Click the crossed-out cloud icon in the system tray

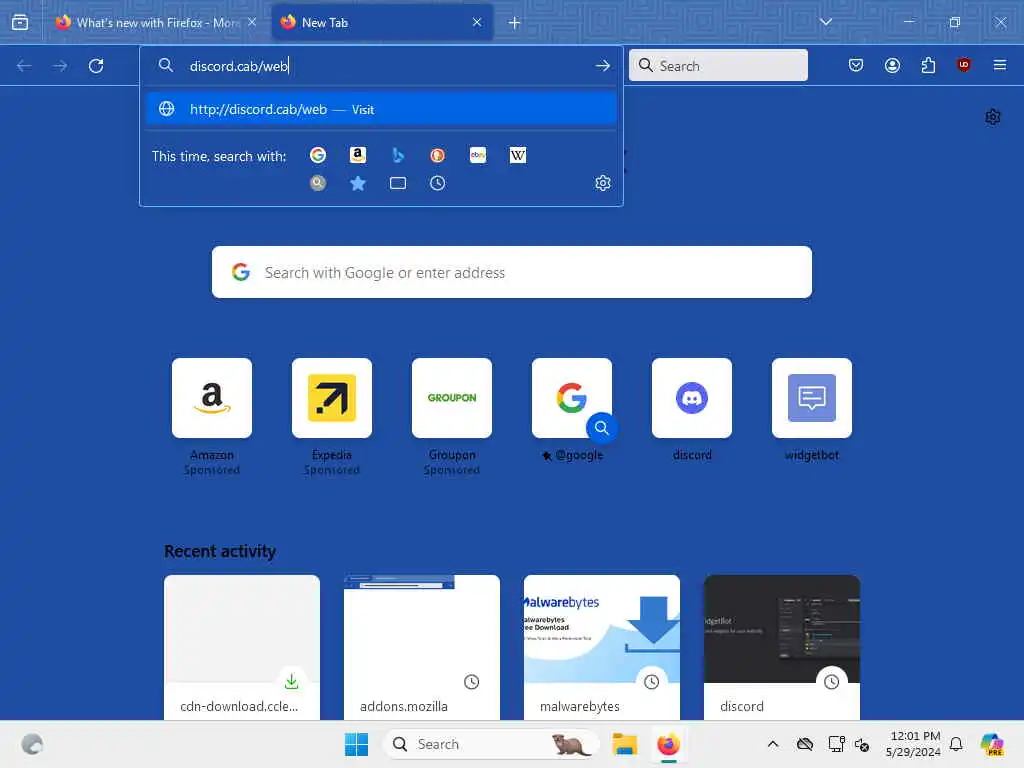pos(805,744)
